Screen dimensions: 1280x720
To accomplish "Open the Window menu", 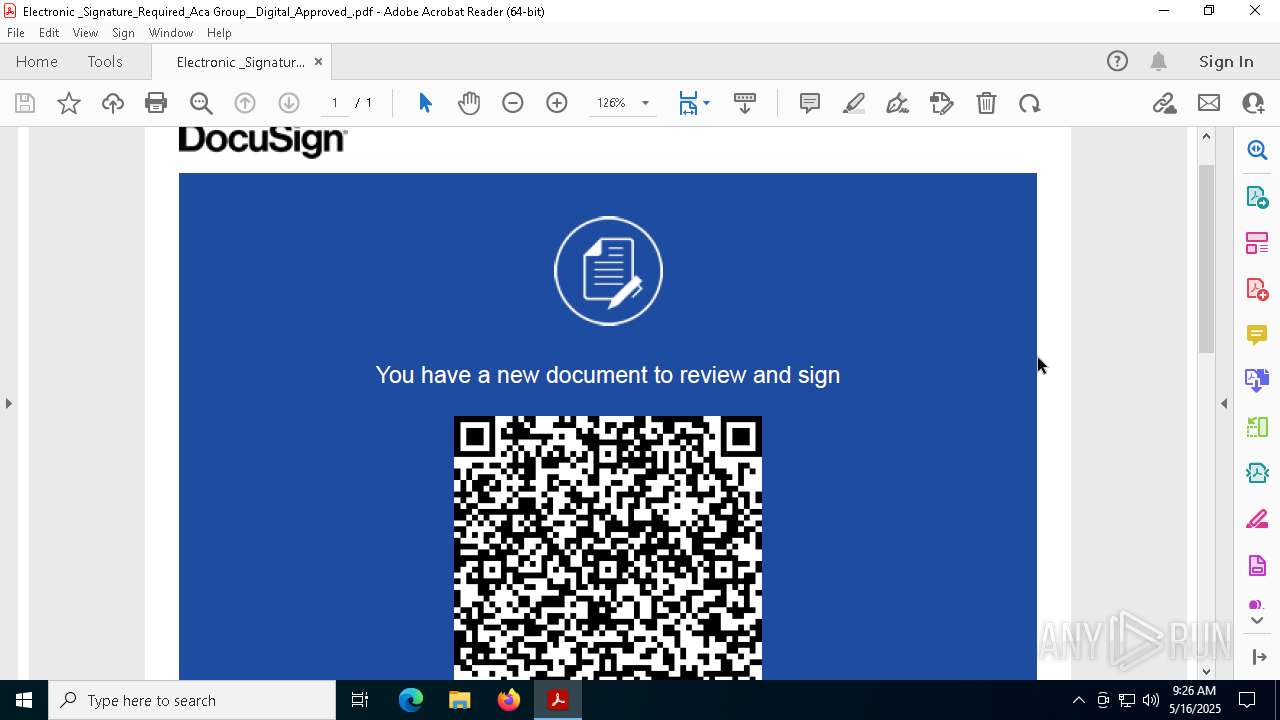I will point(171,33).
